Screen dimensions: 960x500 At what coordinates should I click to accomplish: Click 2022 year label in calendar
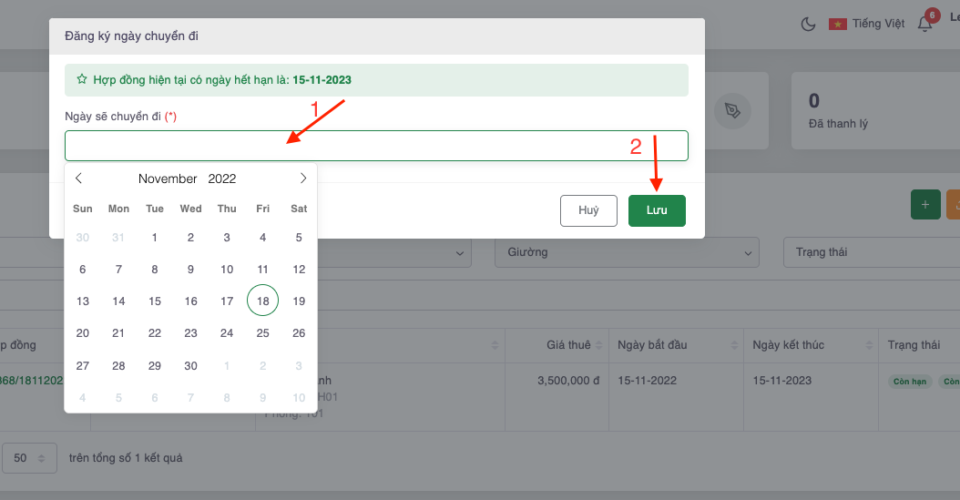222,179
